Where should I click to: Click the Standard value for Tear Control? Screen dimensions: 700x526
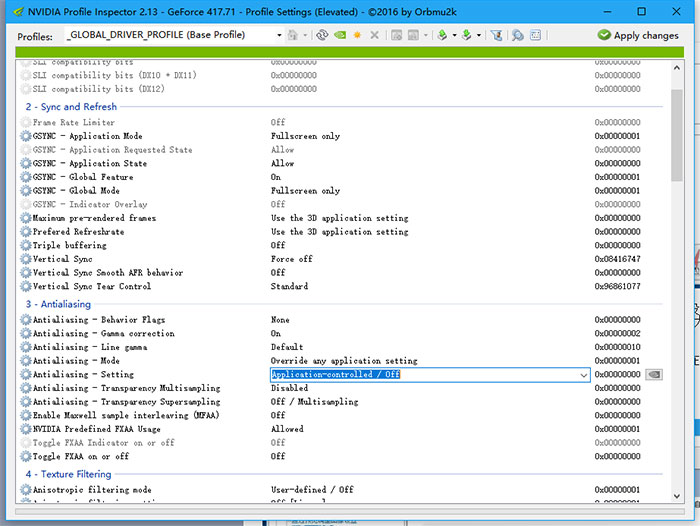point(289,286)
